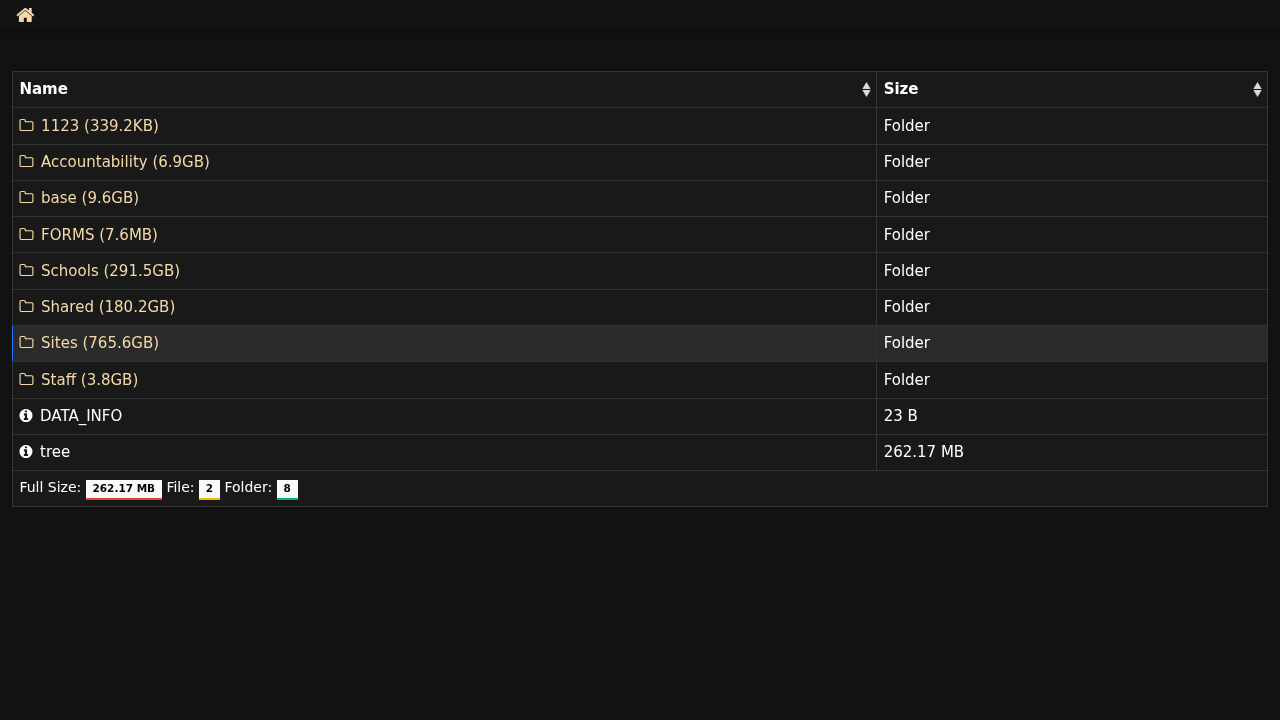Click the folder icon beside 1123
Screen dimensions: 1280x720
27,126
